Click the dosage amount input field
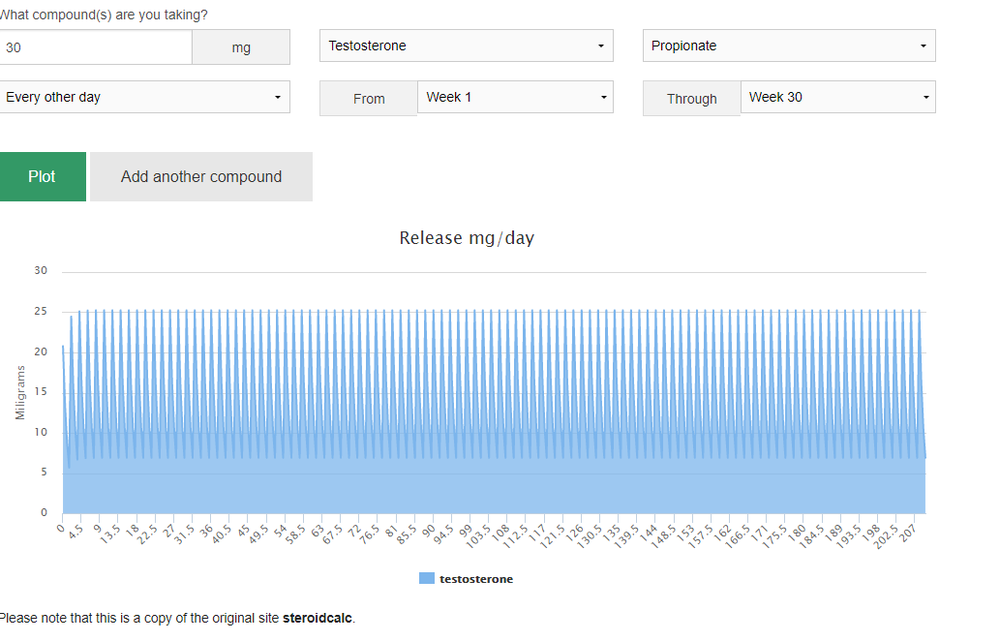The width and height of the screenshot is (1000, 641). (x=96, y=47)
